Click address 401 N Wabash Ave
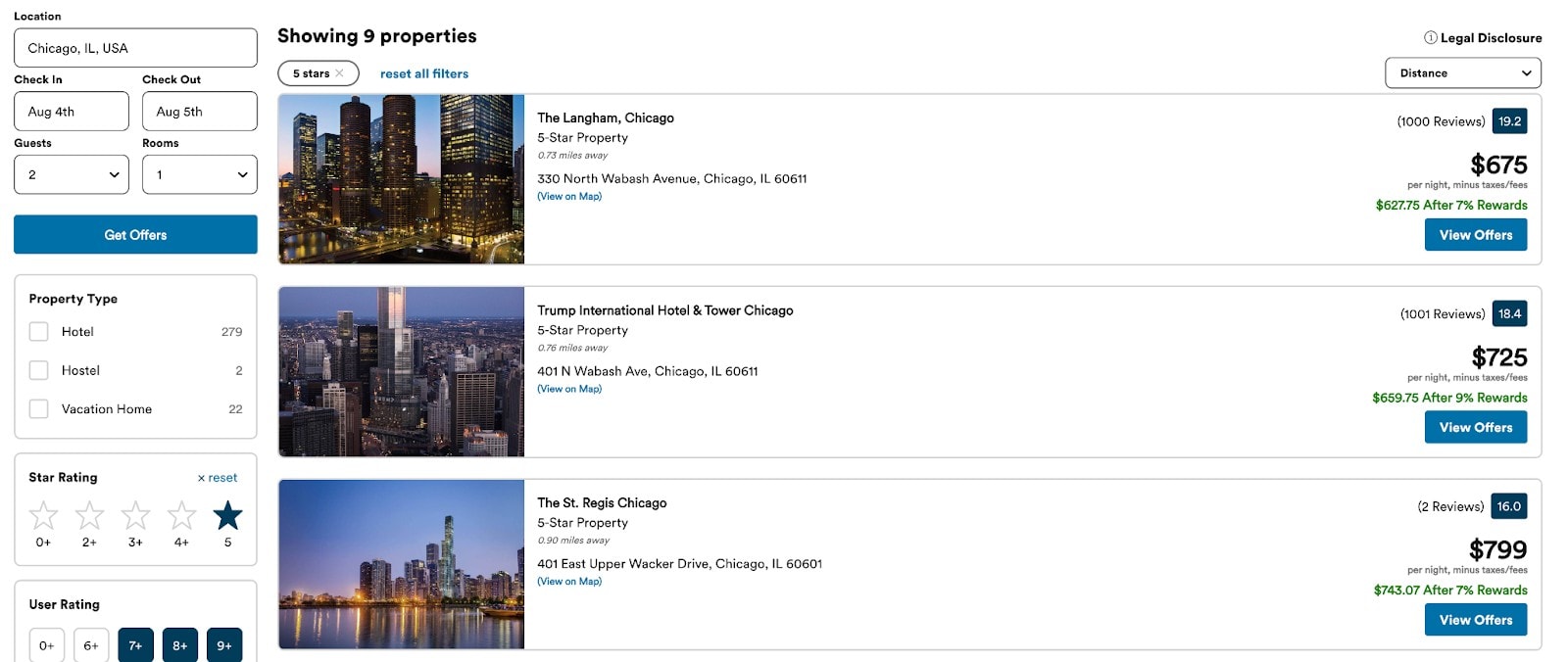Image resolution: width=1568 pixels, height=662 pixels. coord(648,371)
